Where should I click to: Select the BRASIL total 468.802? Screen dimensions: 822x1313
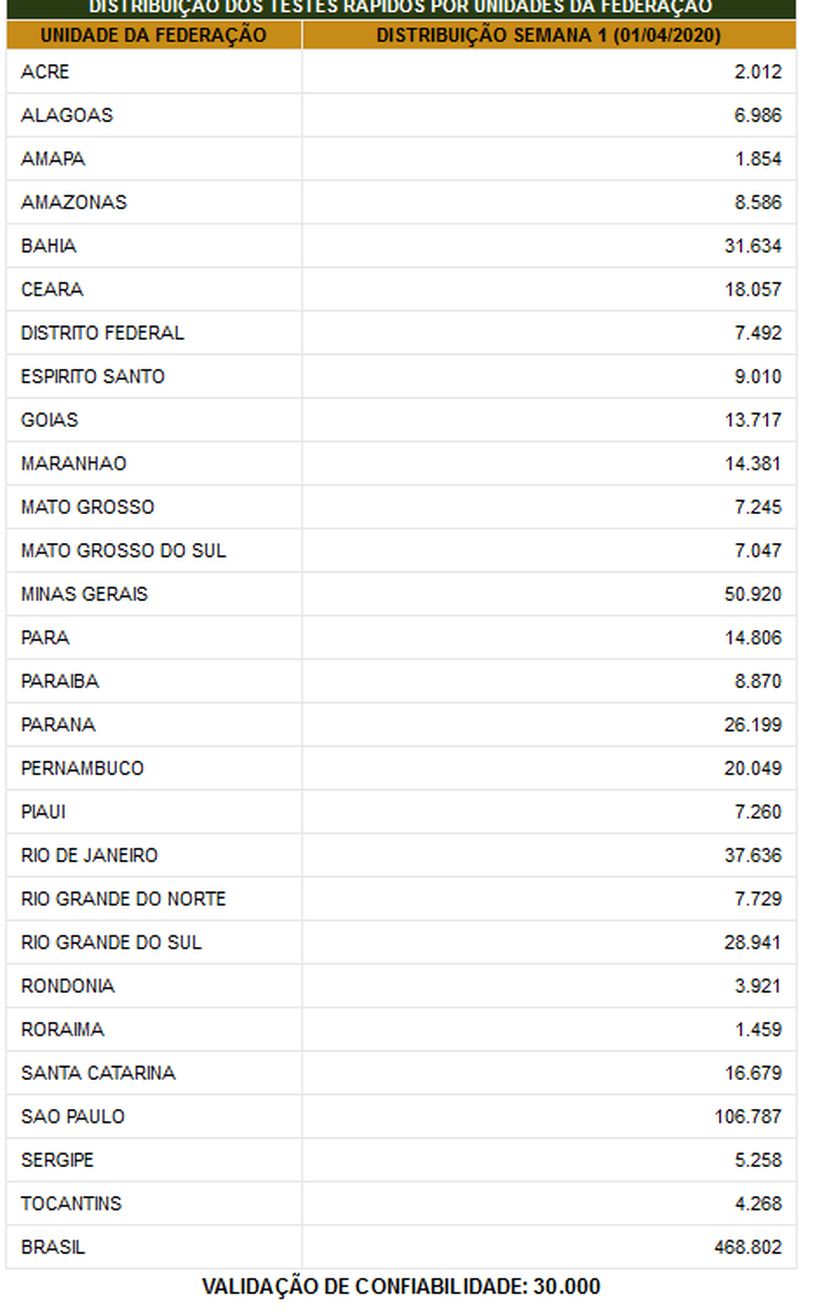click(748, 1248)
